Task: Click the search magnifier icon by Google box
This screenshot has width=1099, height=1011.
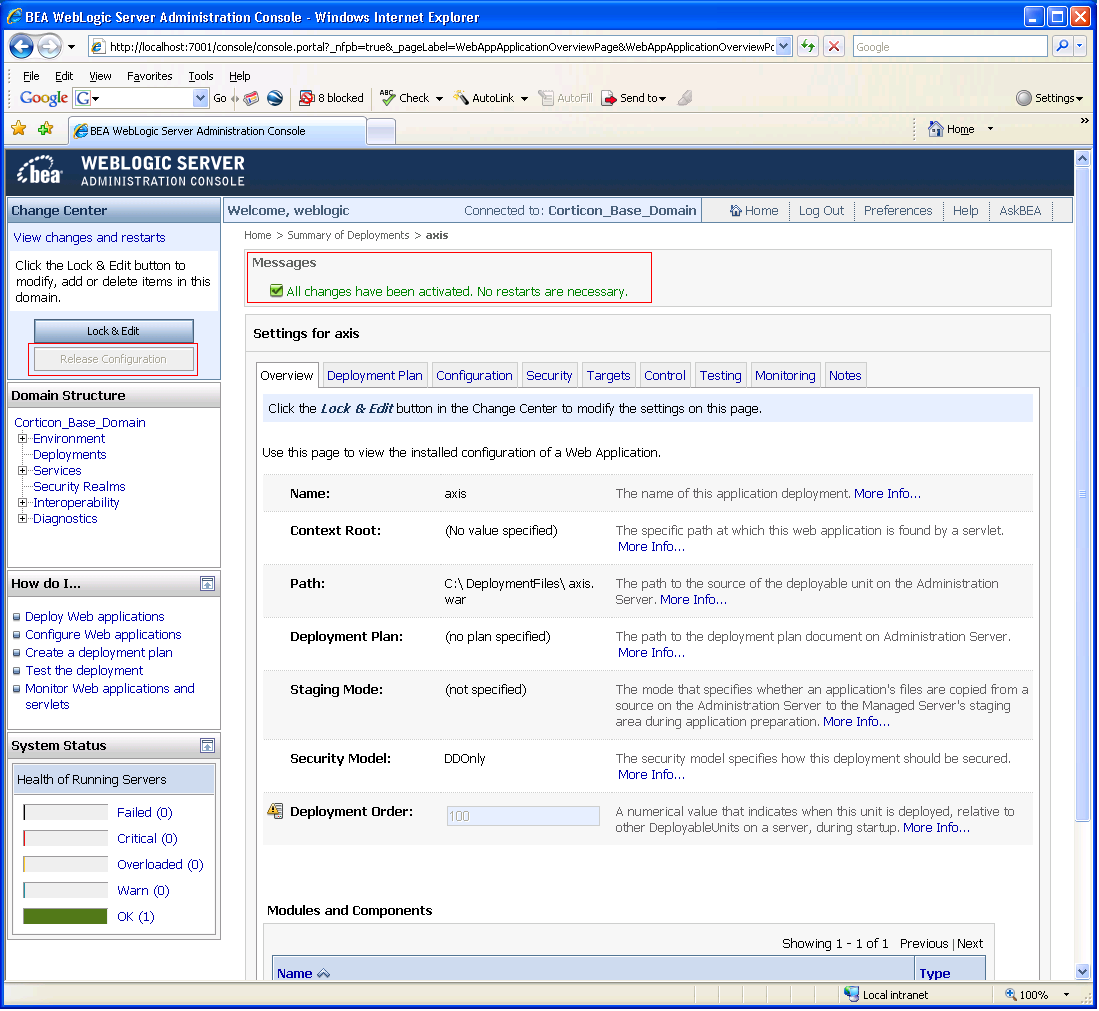Action: click(x=1062, y=46)
